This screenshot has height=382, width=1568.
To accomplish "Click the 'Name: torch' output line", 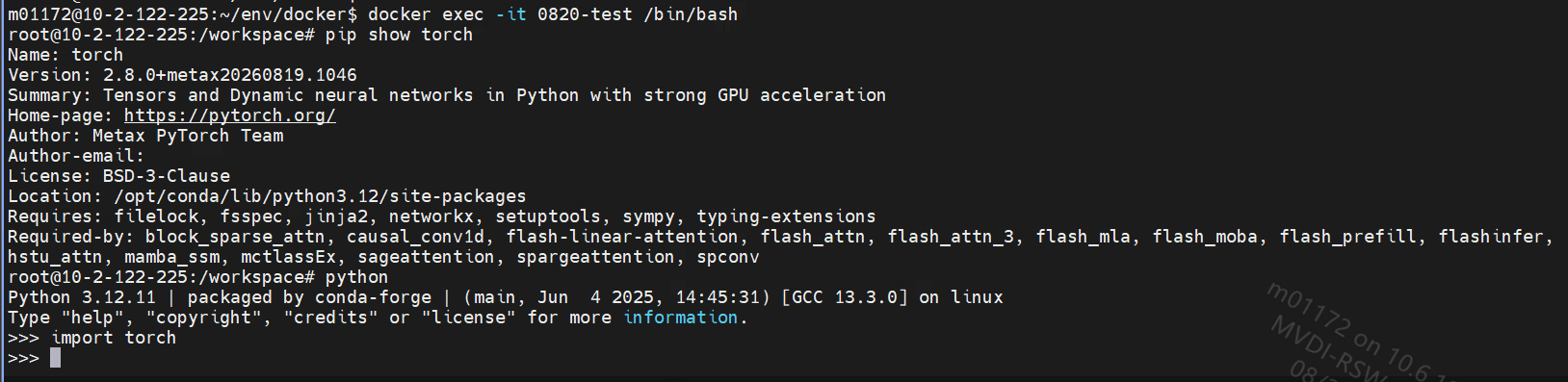I will tap(65, 55).
